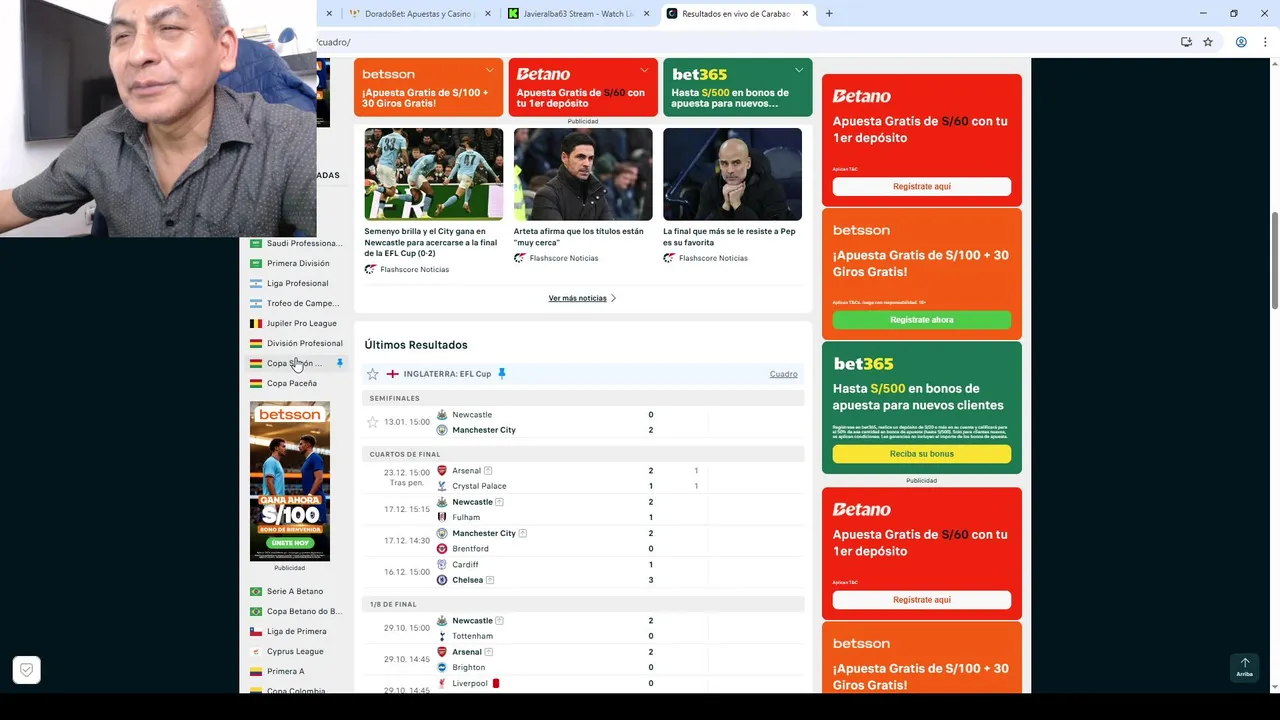1280x720 pixels.
Task: Star the Newcastle vs Manchester City semifinal
Action: (373, 422)
